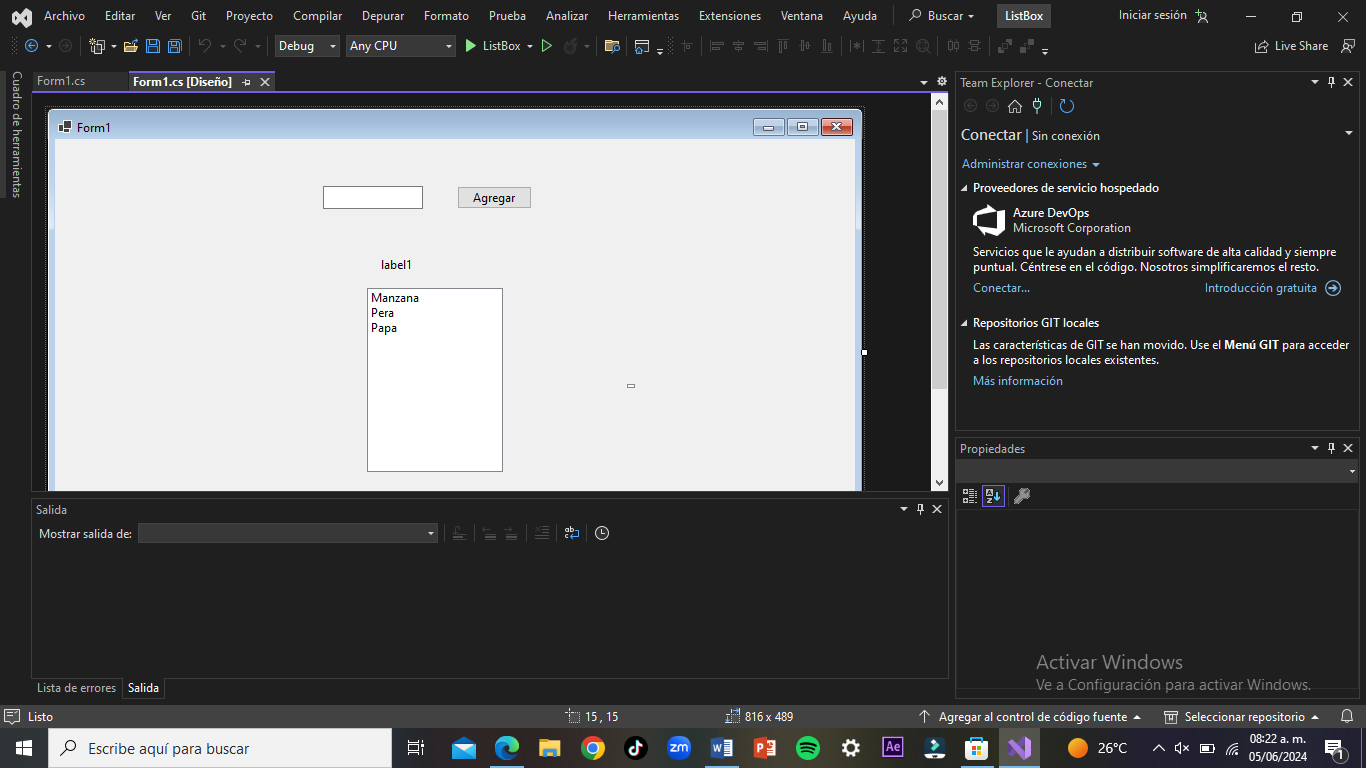Screen dimensions: 1366x768
Task: Toggle pin on the Salida panel
Action: [x=920, y=509]
